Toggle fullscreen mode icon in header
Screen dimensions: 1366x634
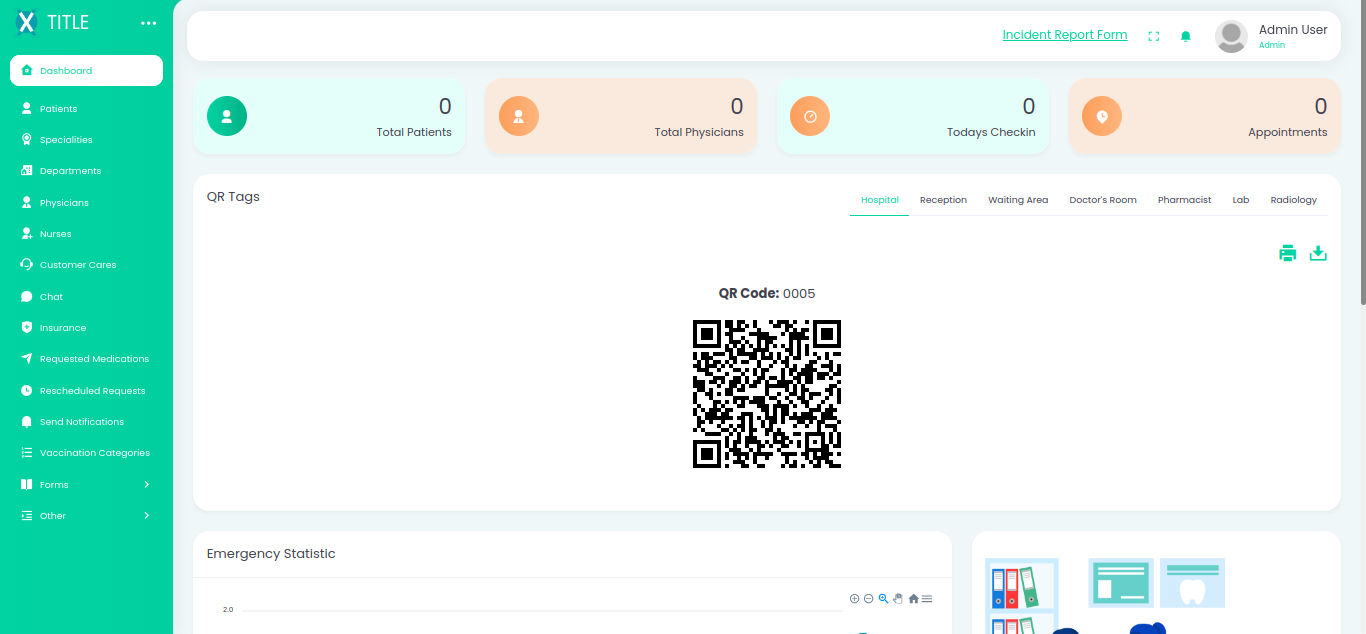1154,36
